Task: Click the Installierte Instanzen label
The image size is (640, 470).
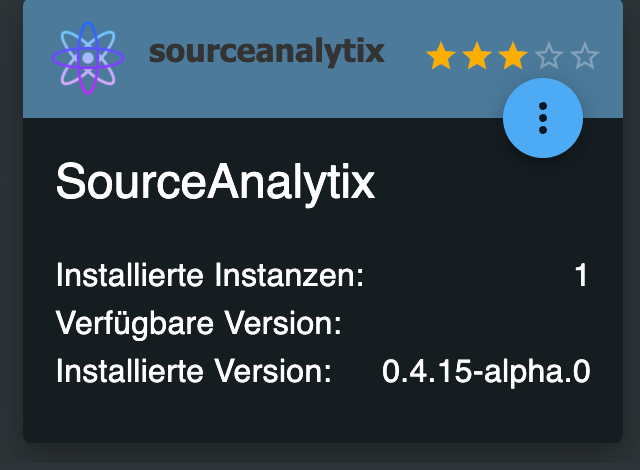Action: click(210, 275)
